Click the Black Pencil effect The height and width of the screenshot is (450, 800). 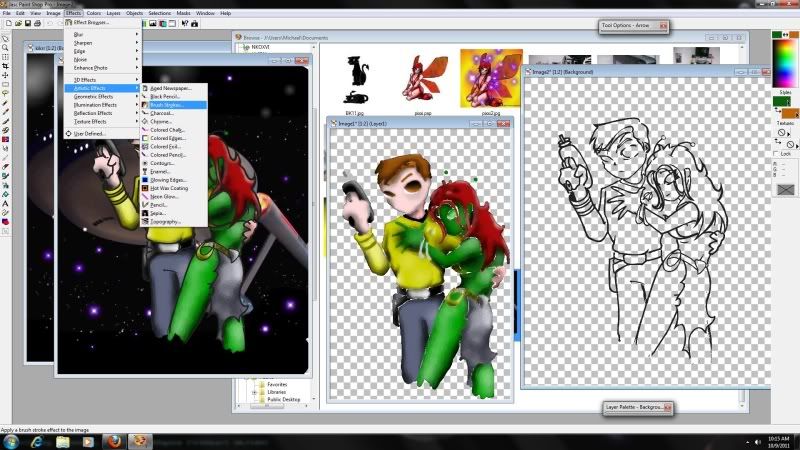[164, 96]
